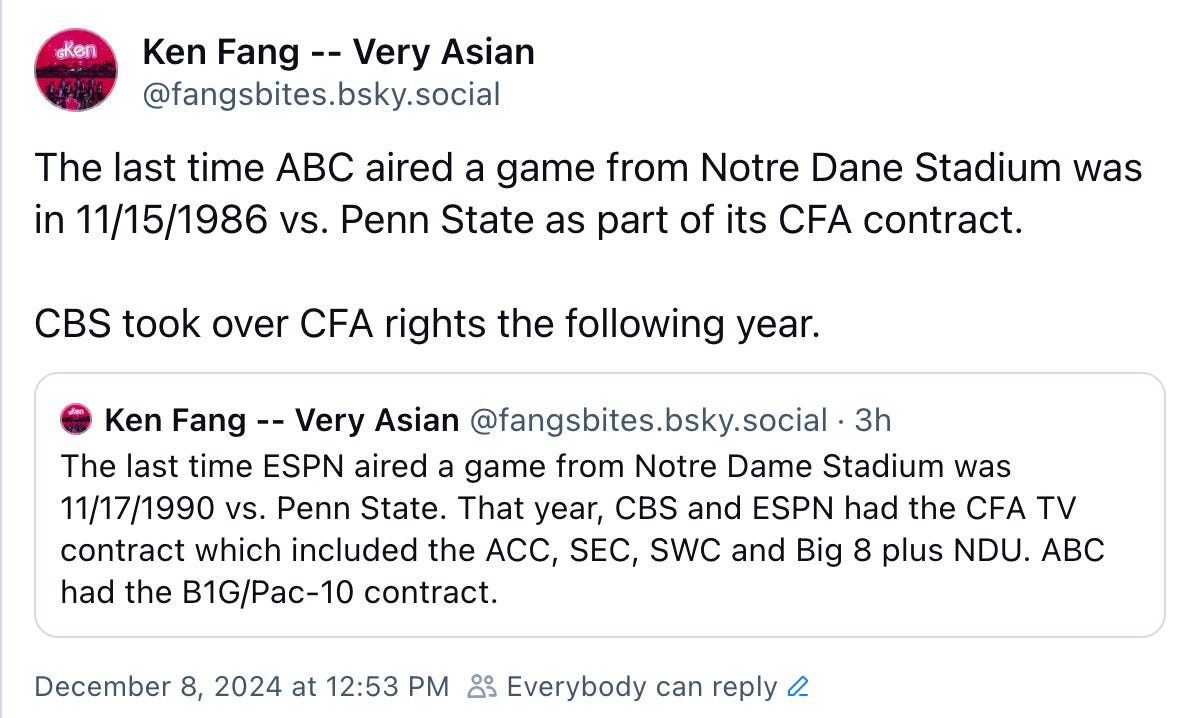The height and width of the screenshot is (718, 1194).
Task: Open the 3h timestamp on quoted post
Action: coord(873,420)
